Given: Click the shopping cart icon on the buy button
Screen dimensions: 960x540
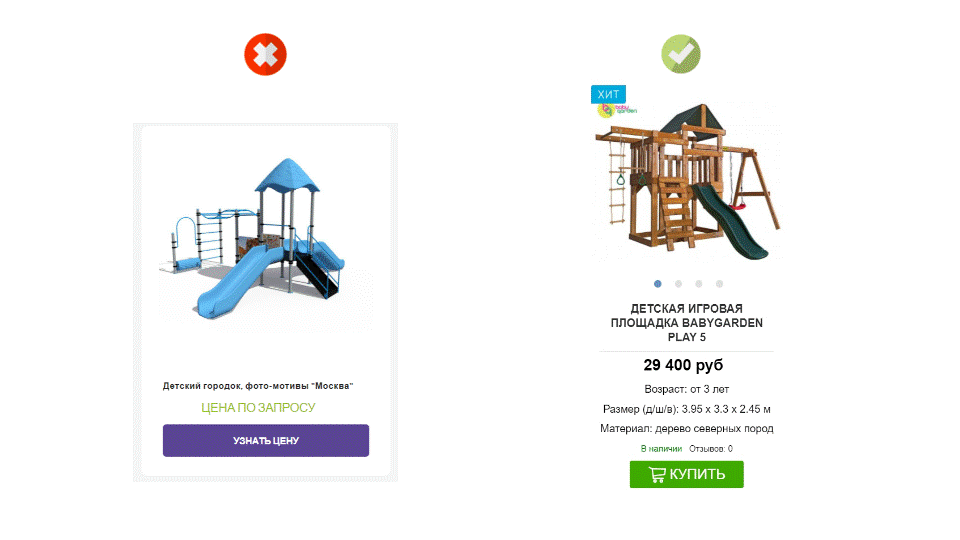Looking at the screenshot, I should [x=657, y=474].
